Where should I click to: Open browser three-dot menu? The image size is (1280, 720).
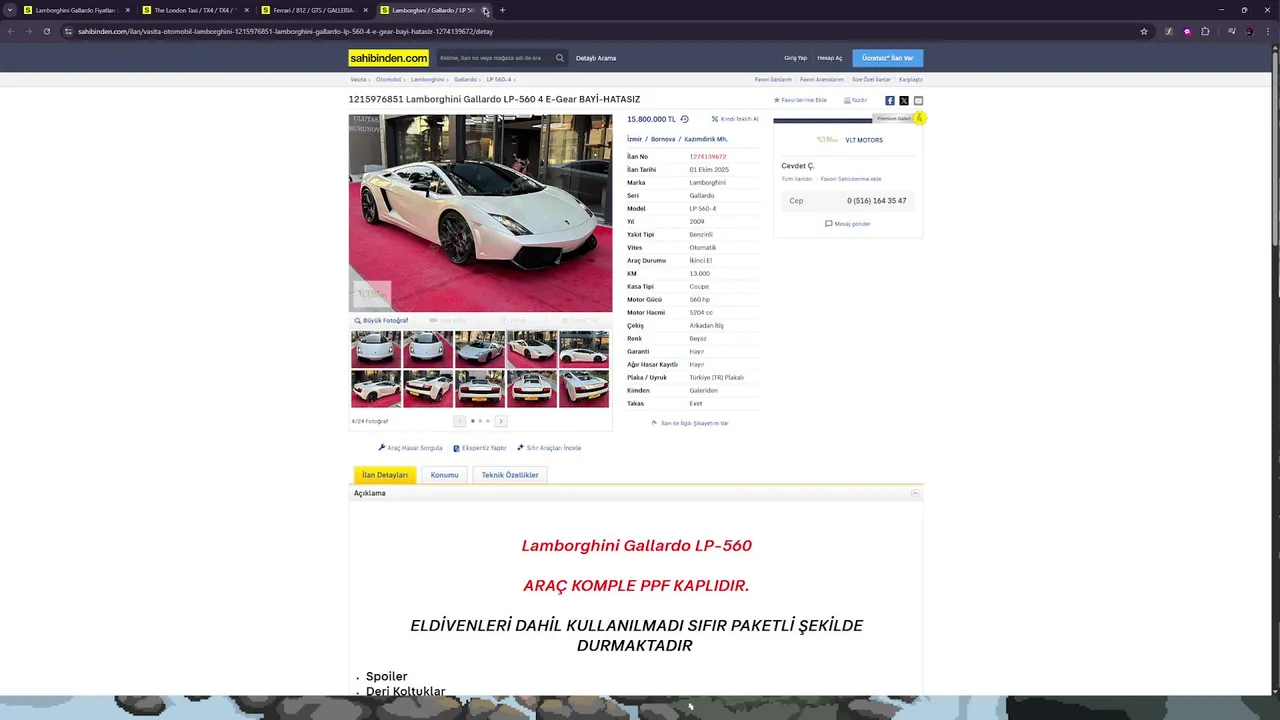pyautogui.click(x=1268, y=31)
